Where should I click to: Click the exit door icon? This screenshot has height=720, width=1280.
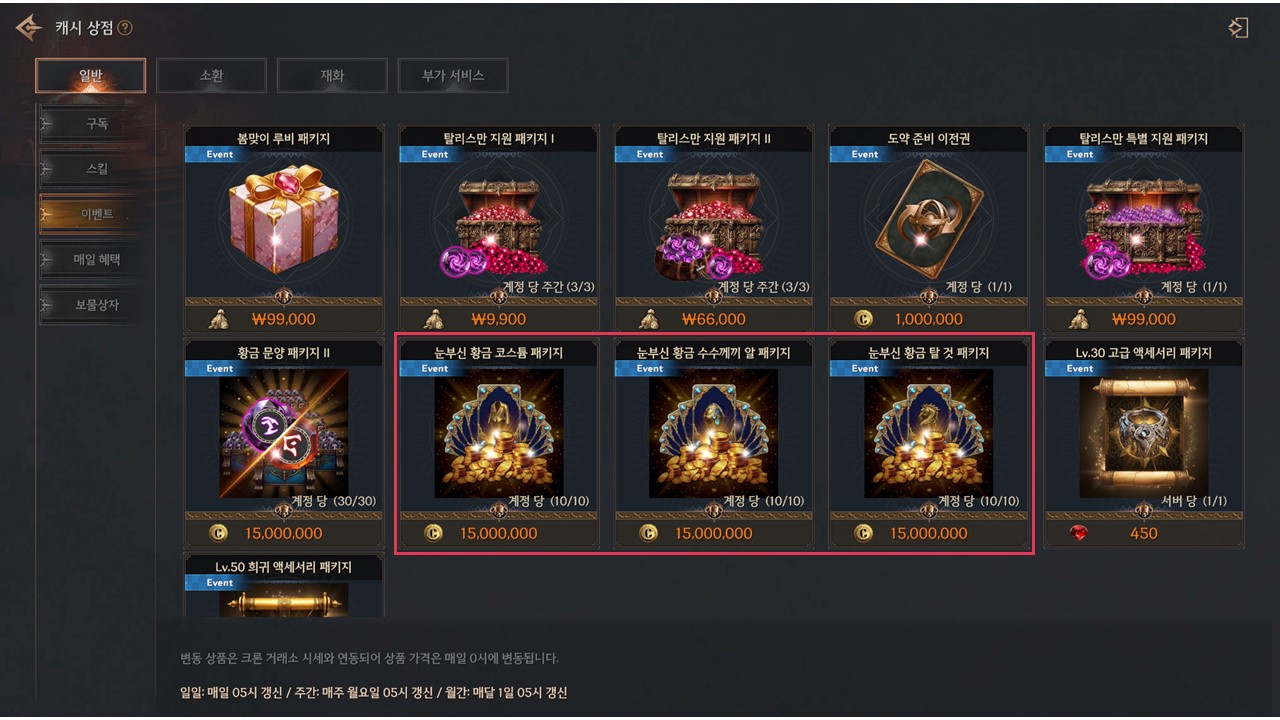(1239, 28)
